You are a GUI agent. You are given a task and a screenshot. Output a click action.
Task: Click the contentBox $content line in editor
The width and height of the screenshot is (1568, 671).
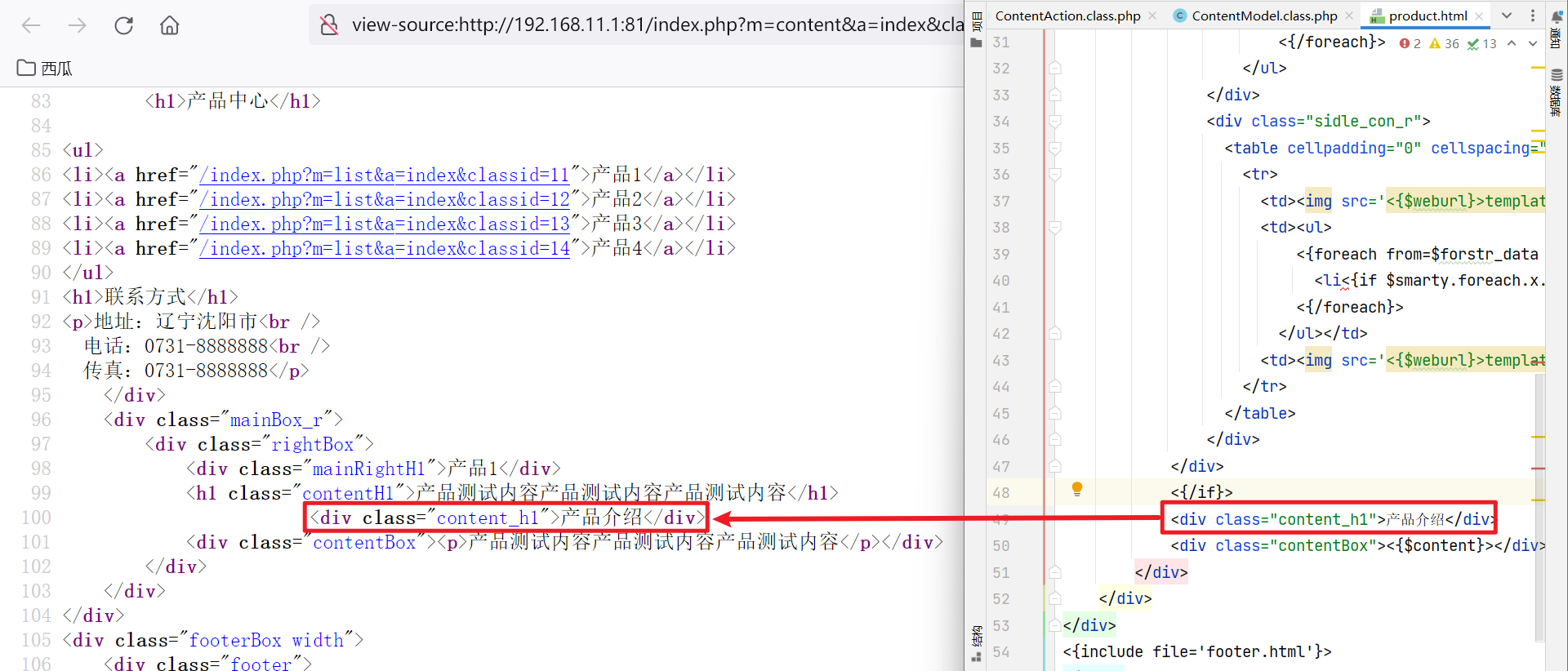coord(1357,545)
